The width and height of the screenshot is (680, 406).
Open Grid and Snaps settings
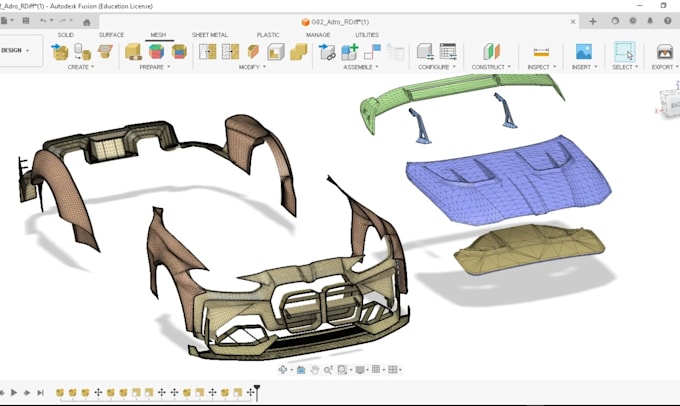[376, 369]
